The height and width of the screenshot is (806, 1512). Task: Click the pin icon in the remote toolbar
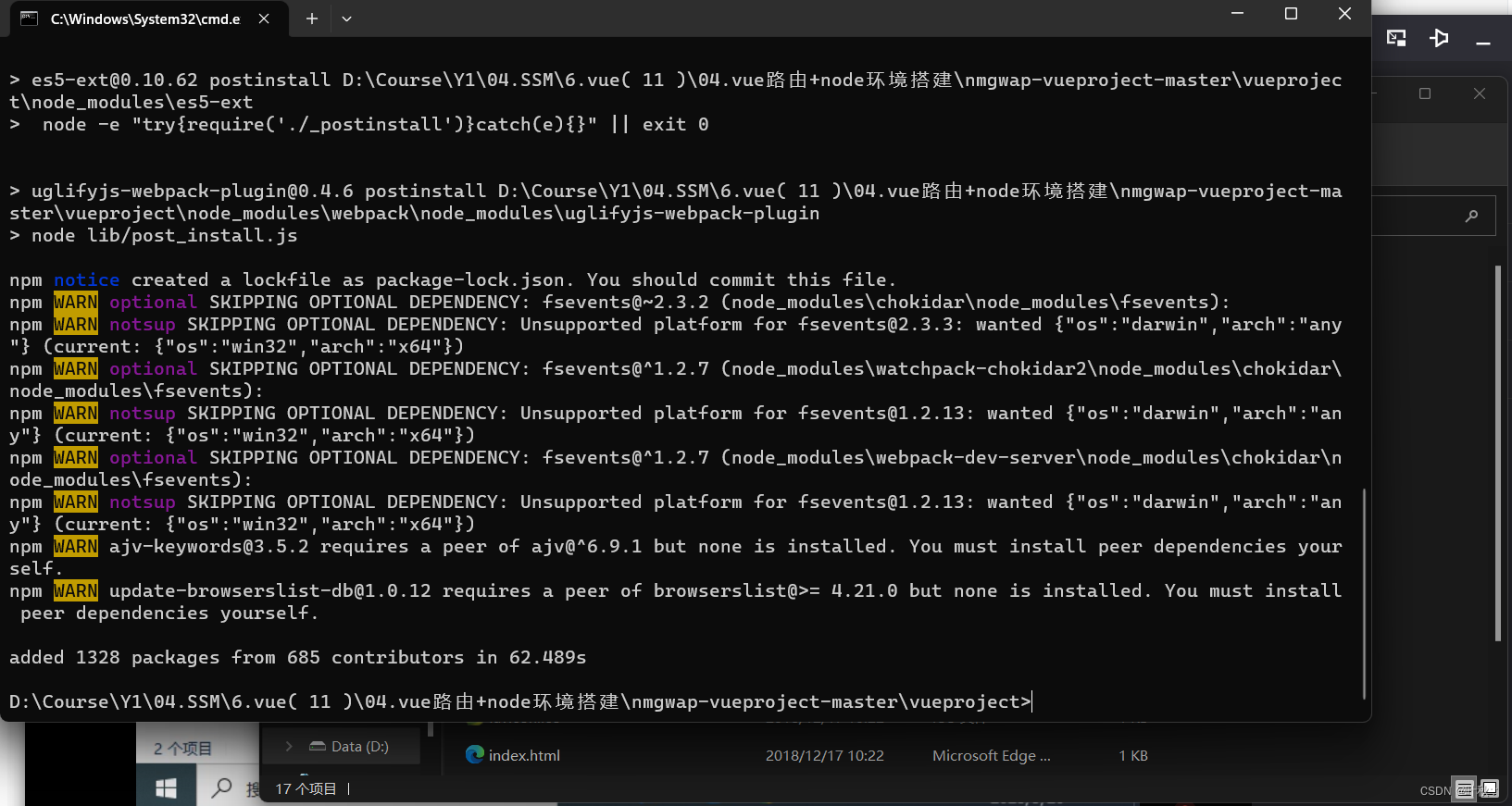(1439, 38)
